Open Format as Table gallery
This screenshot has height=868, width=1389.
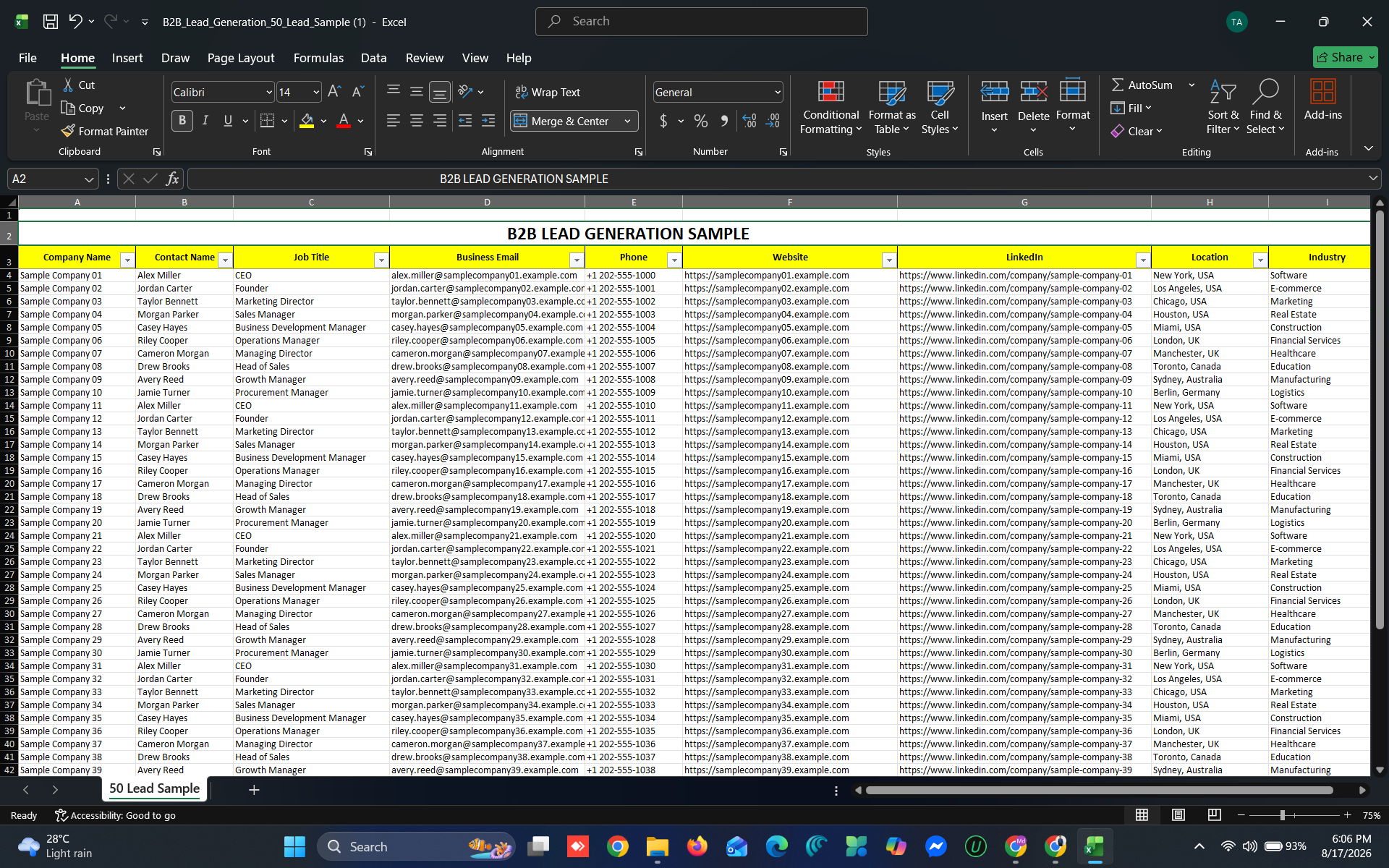891,108
